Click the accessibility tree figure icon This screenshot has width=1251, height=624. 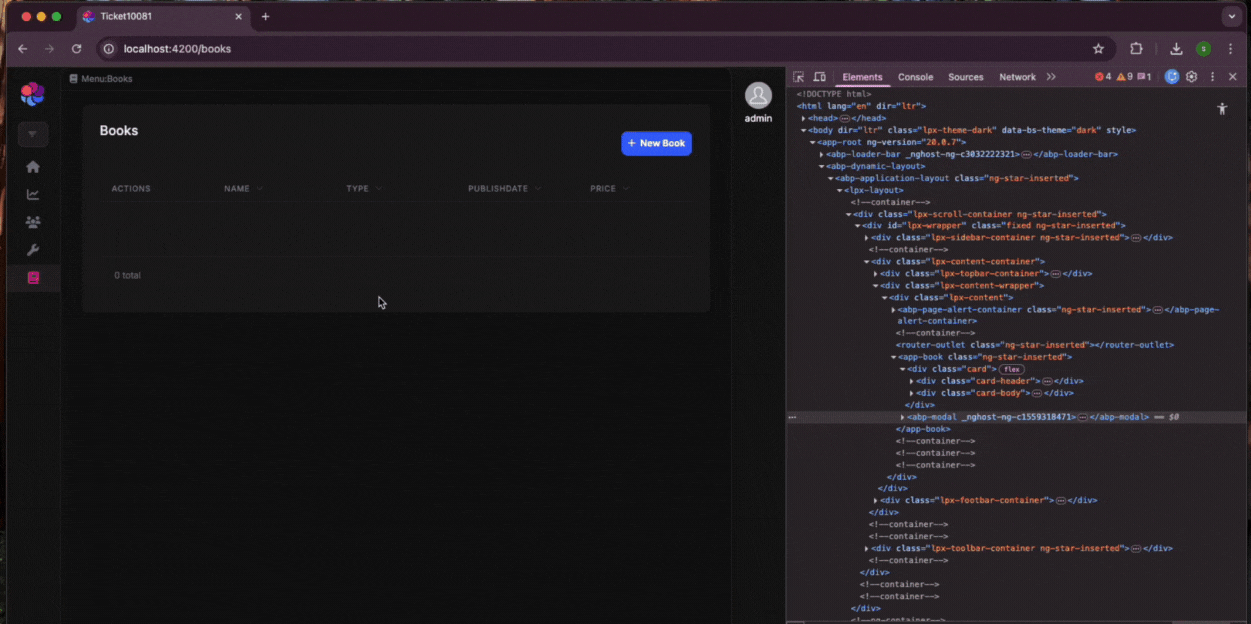pyautogui.click(x=1221, y=109)
